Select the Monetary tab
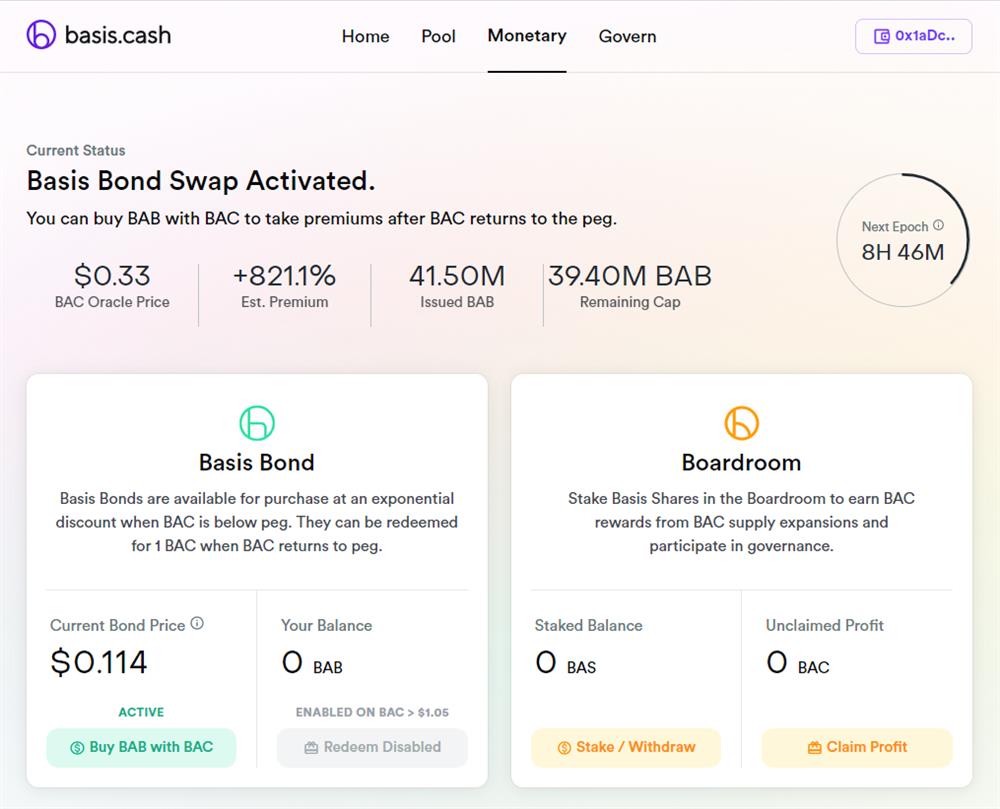The height and width of the screenshot is (809, 1000). (527, 36)
